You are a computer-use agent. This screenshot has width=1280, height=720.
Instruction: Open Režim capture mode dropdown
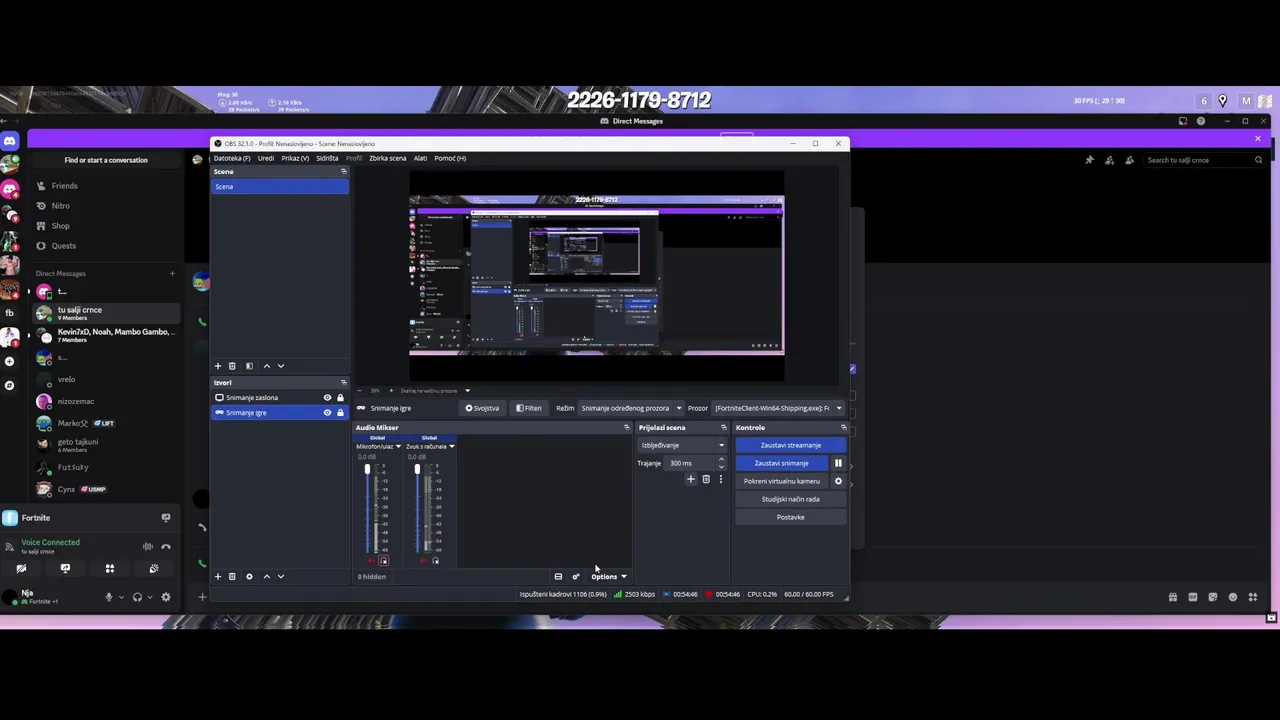(x=631, y=408)
